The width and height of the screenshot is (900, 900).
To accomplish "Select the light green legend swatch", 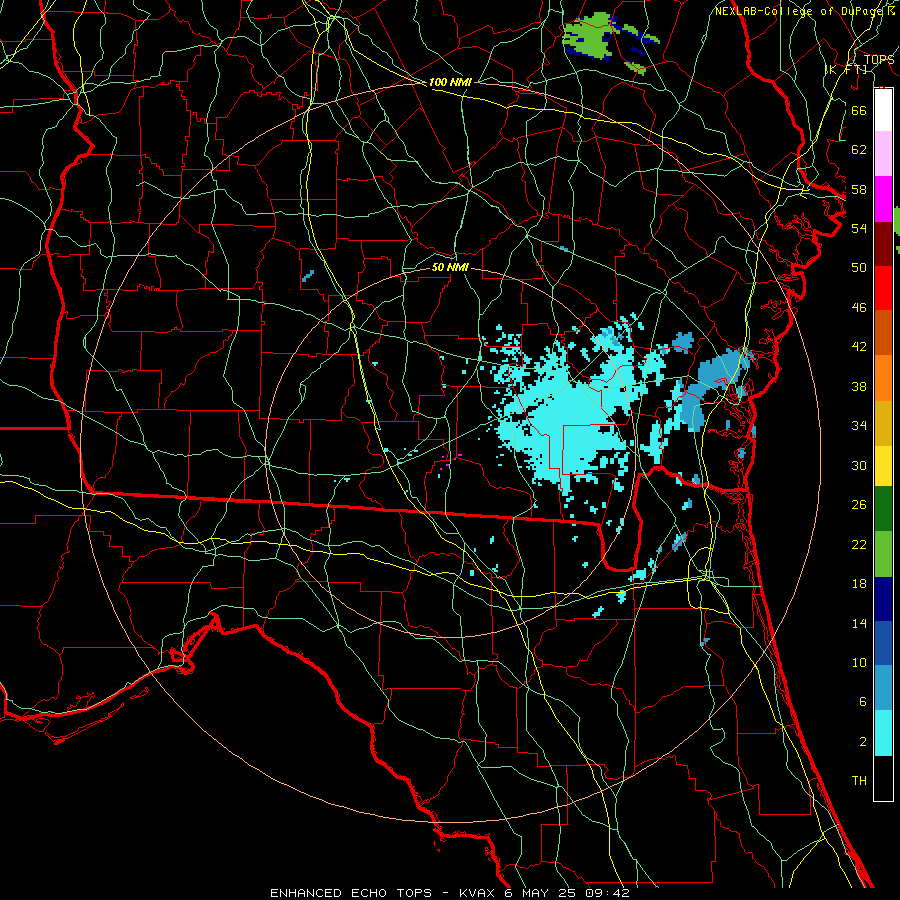I will 883,554.
